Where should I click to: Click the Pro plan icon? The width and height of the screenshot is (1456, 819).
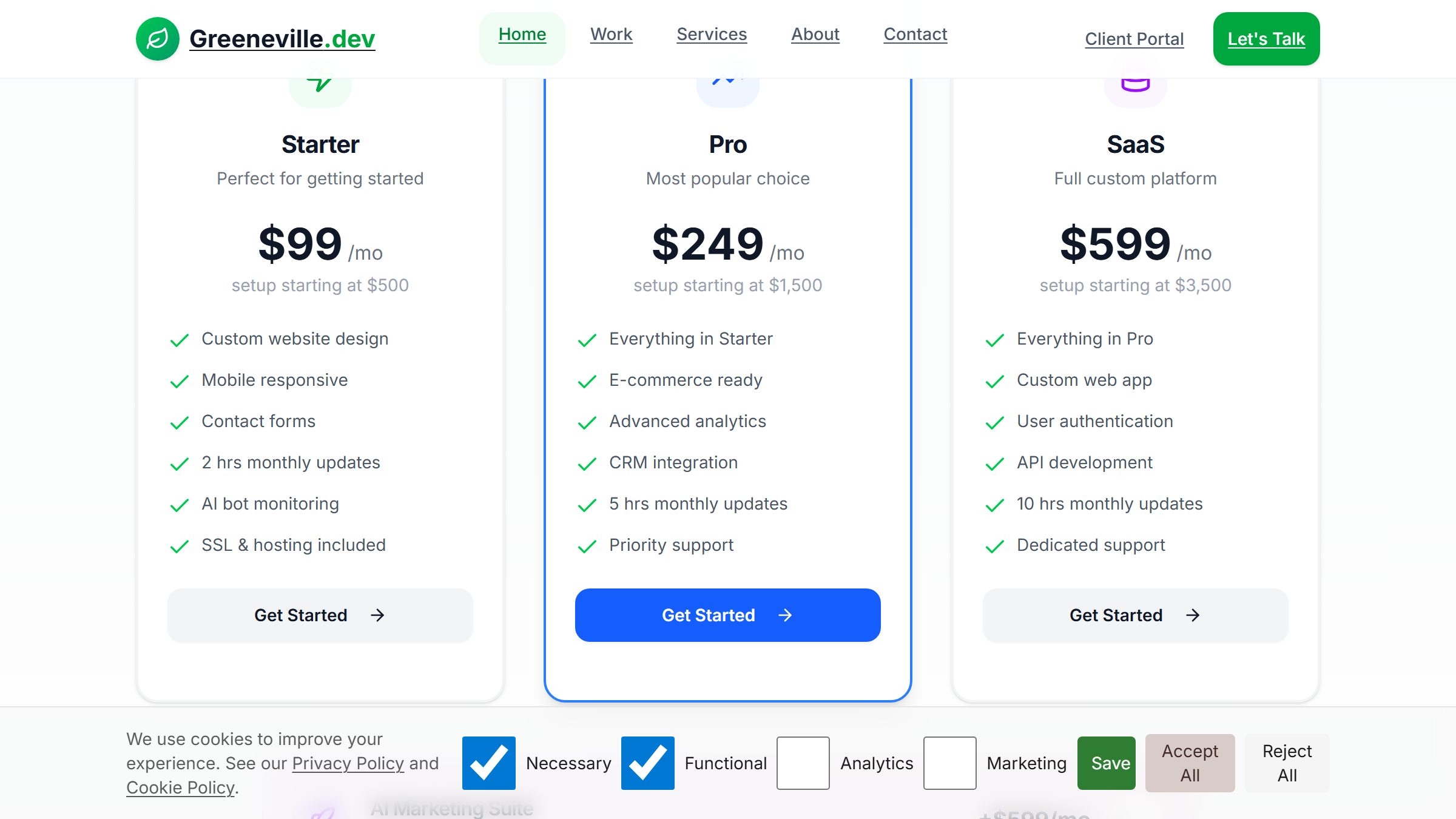tap(727, 85)
